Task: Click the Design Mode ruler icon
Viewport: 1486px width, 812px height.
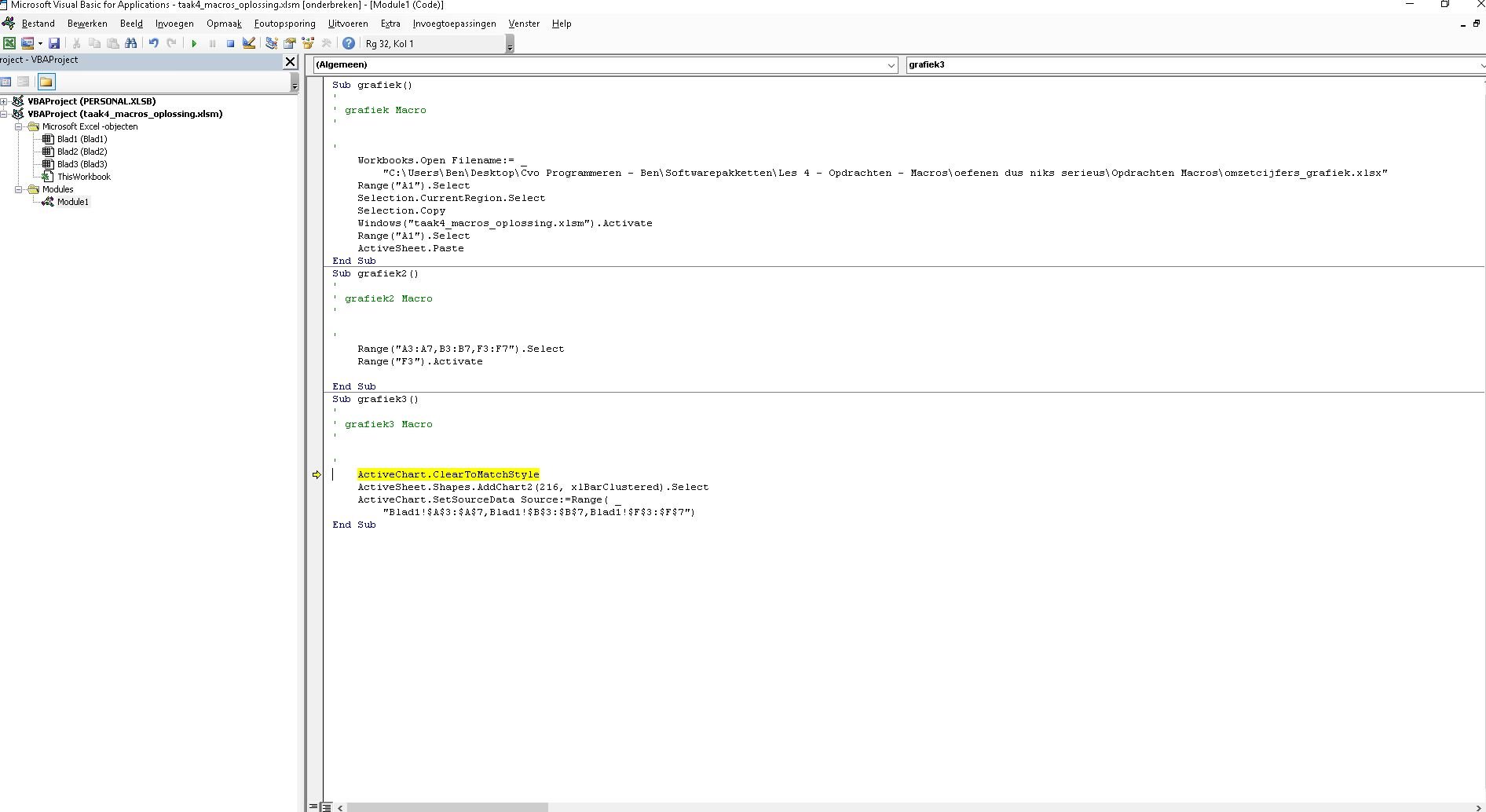Action: [x=249, y=44]
